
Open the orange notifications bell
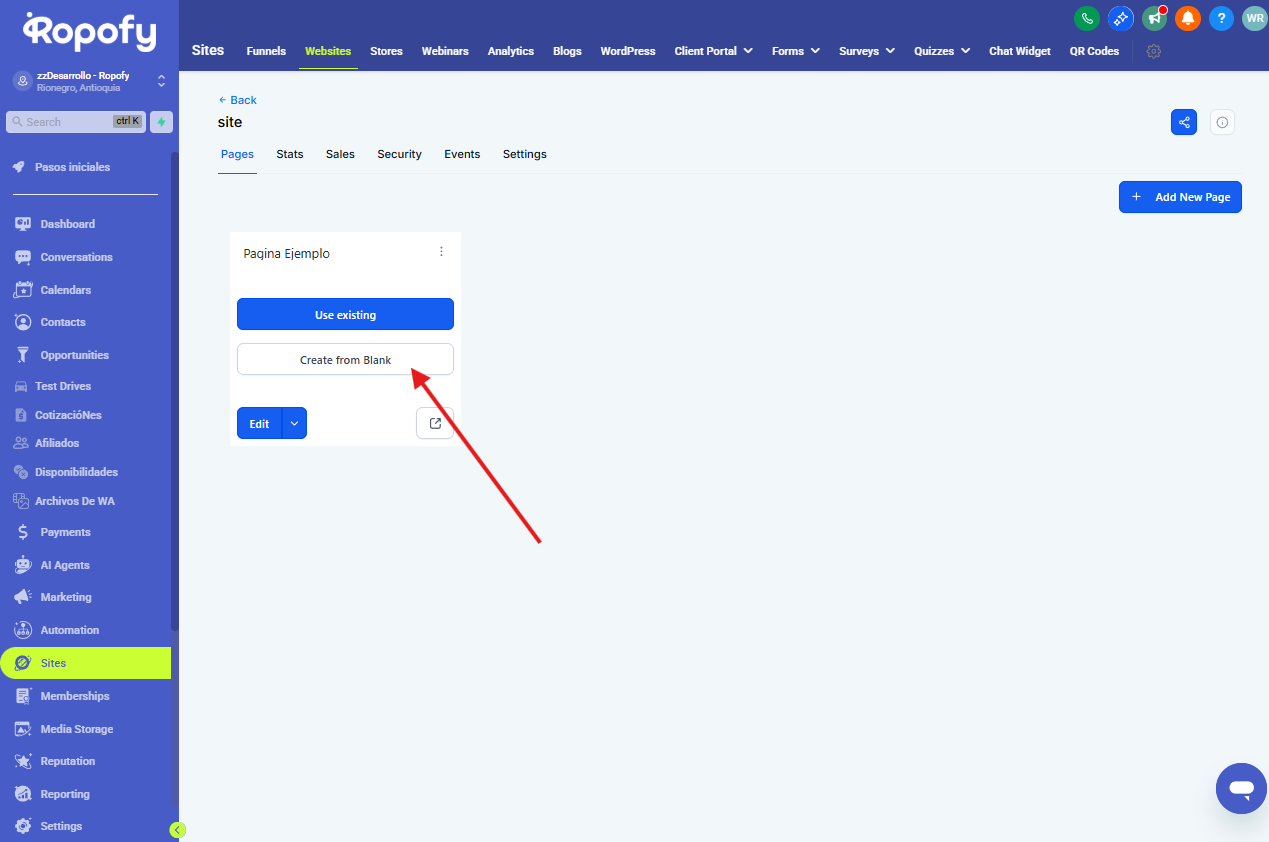pyautogui.click(x=1187, y=18)
